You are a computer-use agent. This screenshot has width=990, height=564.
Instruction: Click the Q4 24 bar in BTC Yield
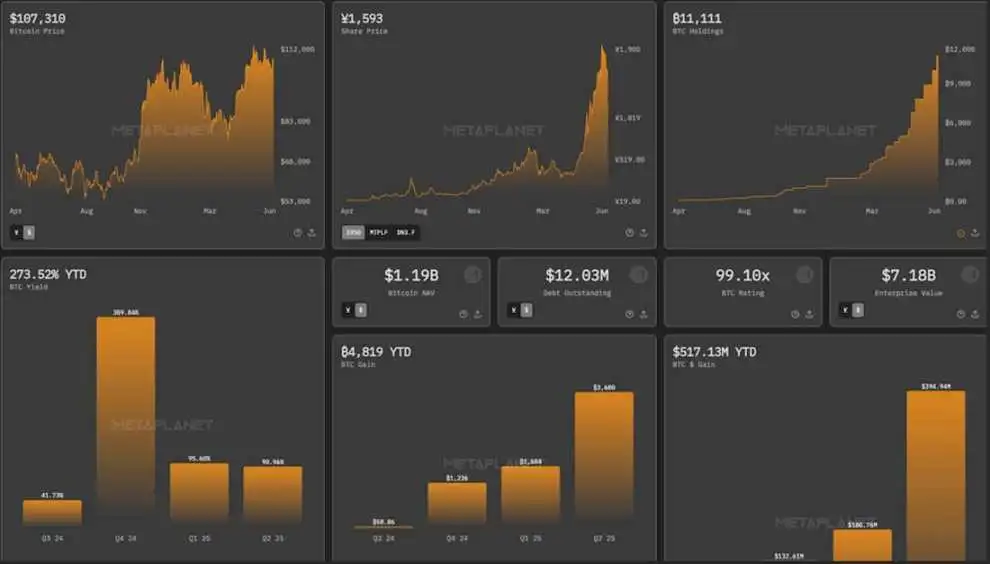click(x=126, y=415)
